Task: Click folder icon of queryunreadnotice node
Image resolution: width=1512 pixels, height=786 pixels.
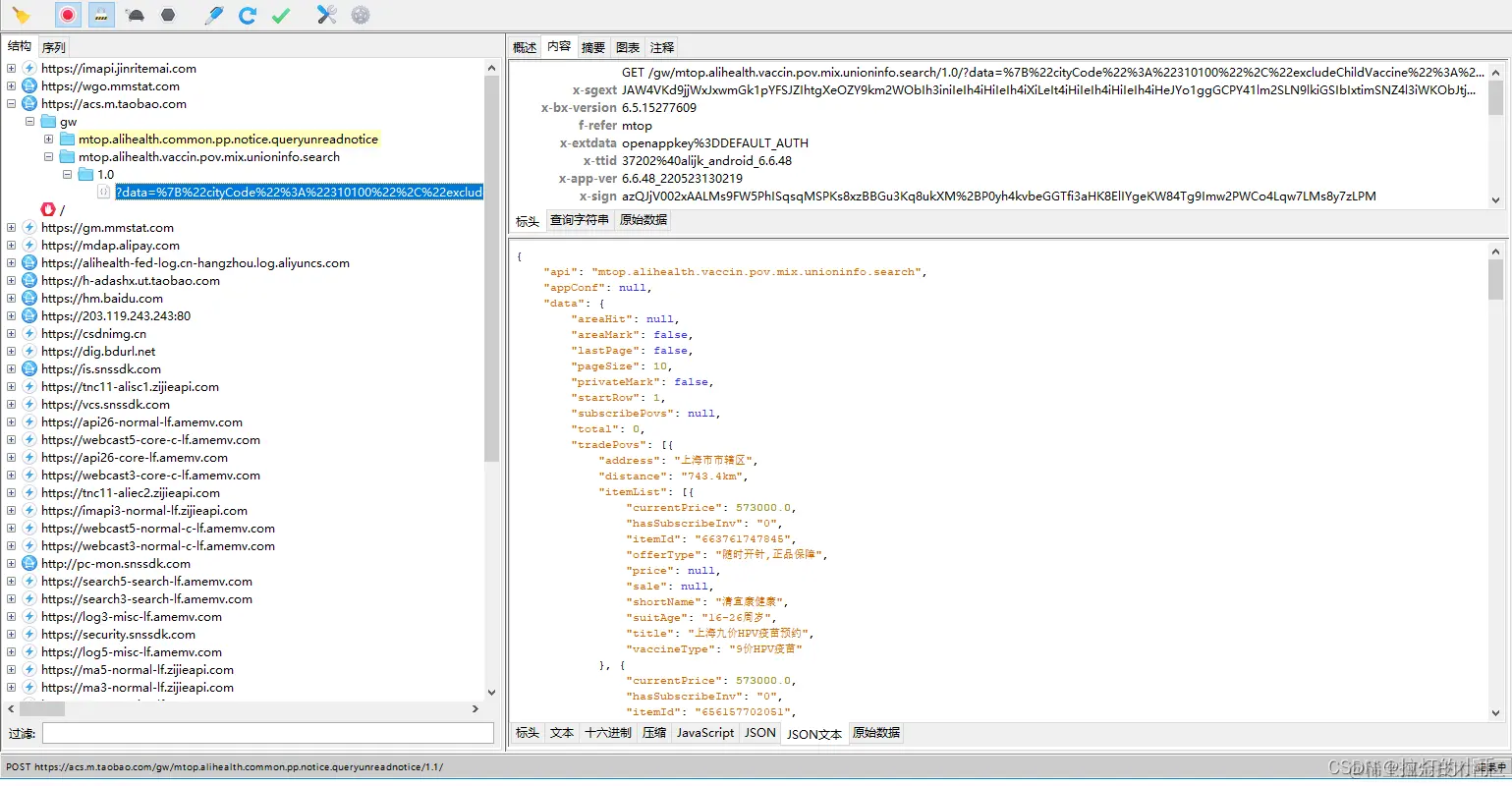Action: 67,140
